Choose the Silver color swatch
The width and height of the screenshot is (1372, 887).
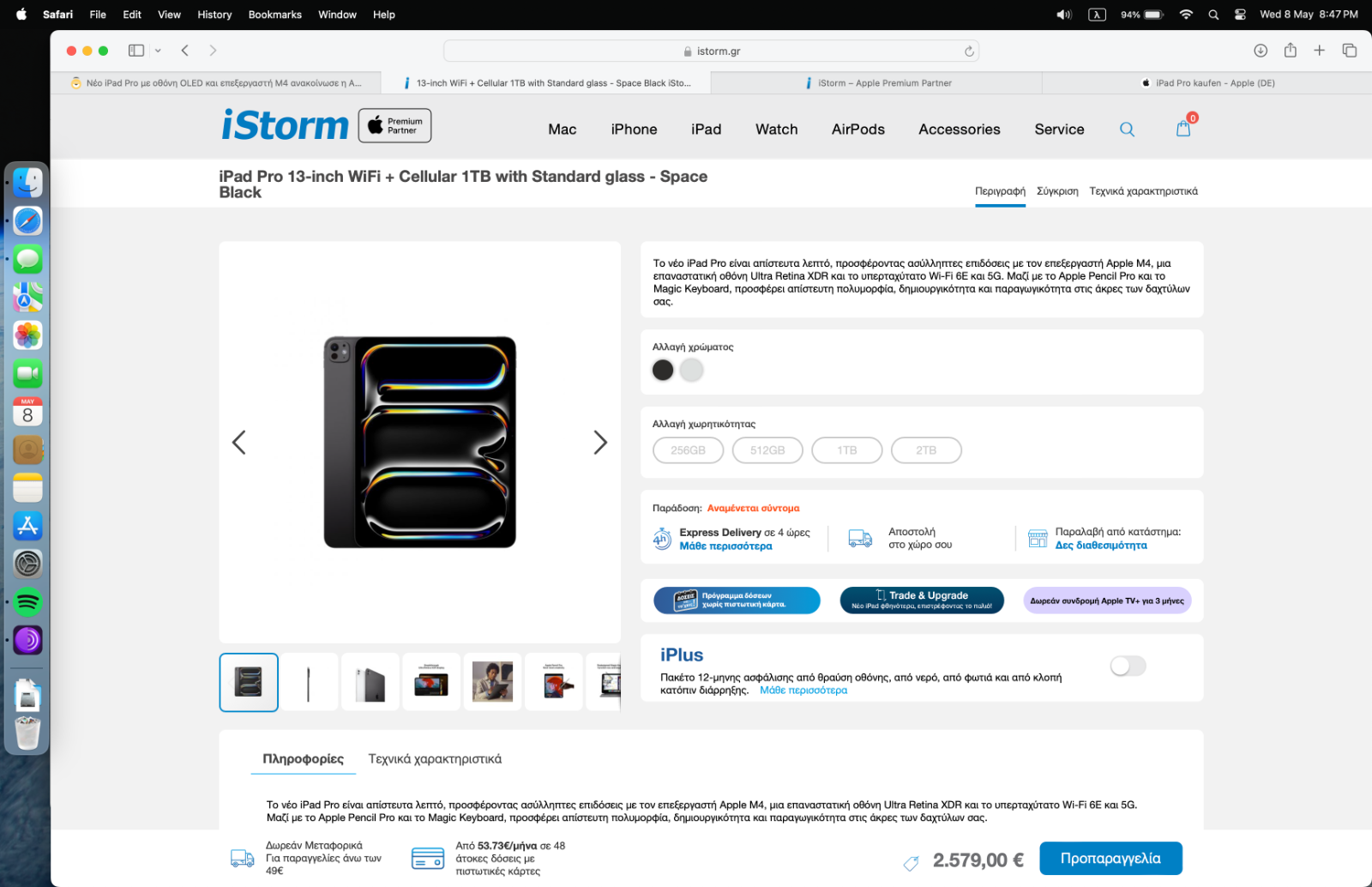692,370
